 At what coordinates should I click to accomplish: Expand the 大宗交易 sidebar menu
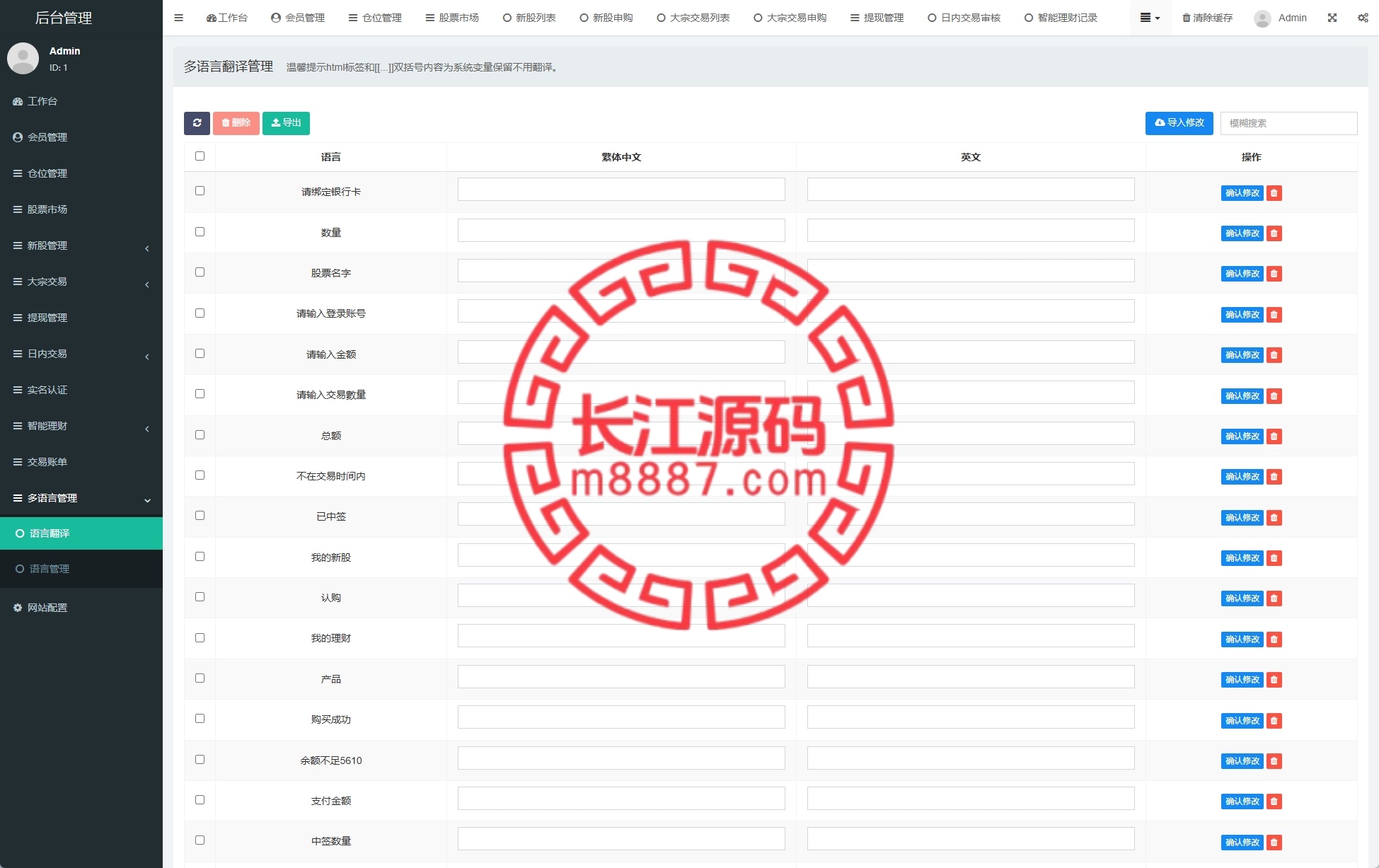point(81,282)
